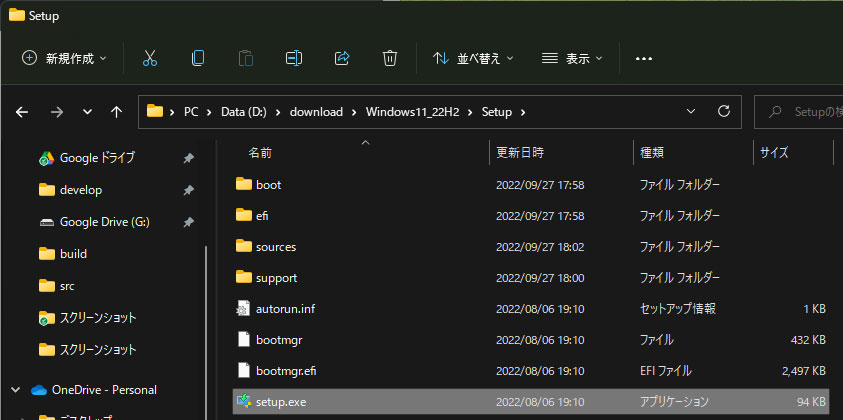
Task: Click the Setup window title folder icon
Action: 17,16
